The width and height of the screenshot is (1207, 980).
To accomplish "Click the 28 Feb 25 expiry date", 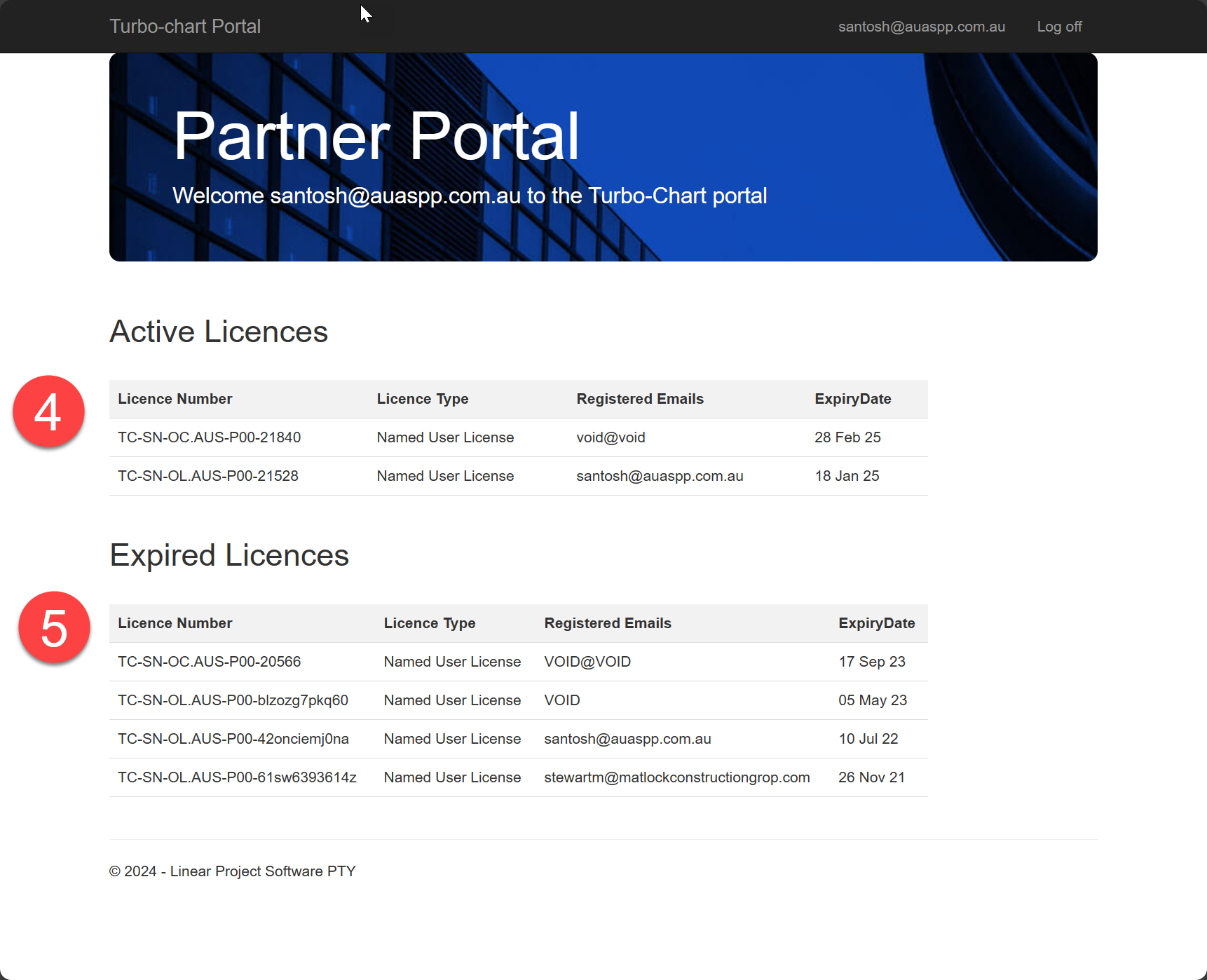I will [847, 437].
